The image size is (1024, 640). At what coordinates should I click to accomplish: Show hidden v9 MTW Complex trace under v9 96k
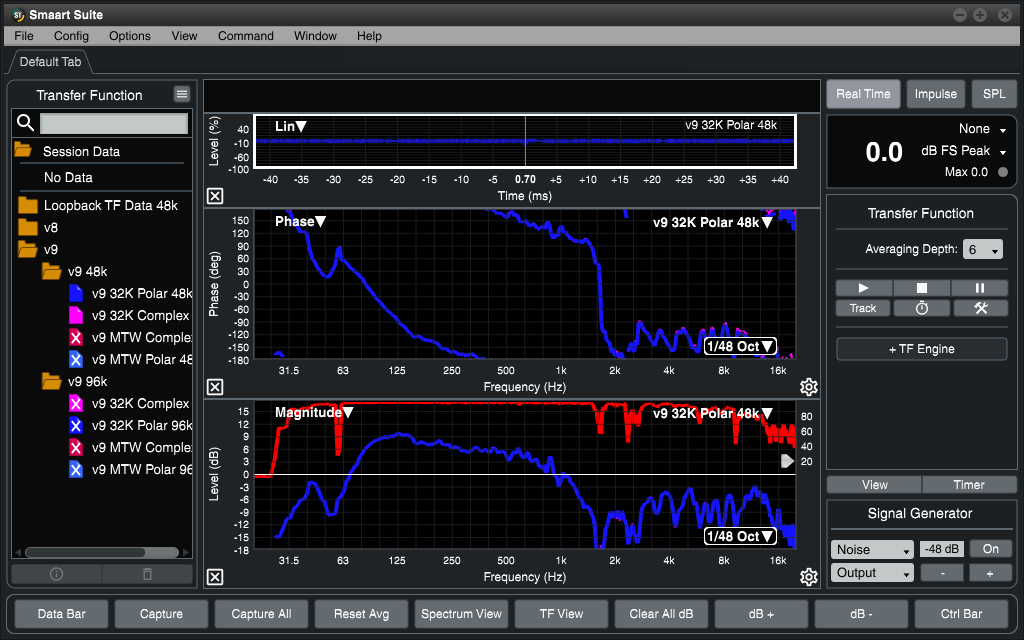(76, 447)
